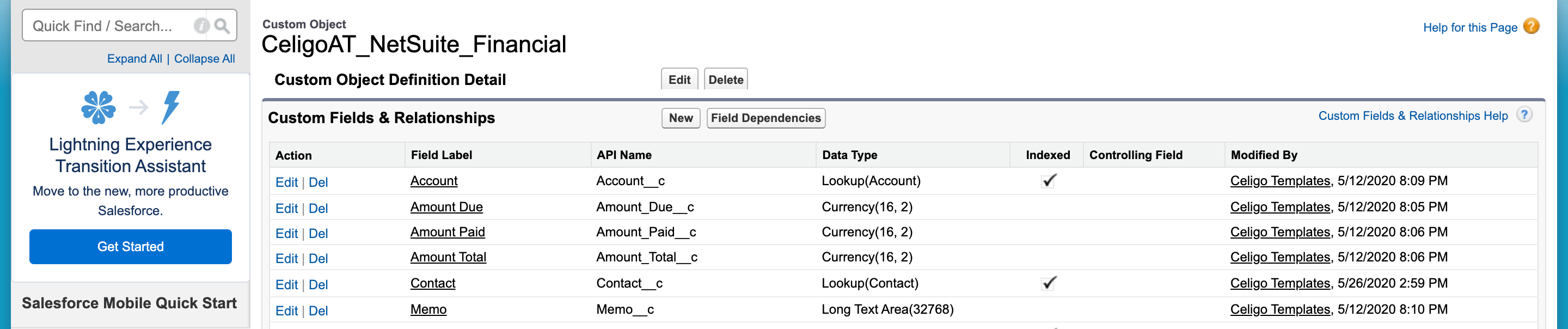This screenshot has height=329, width=1568.
Task: Click the search magnifier icon in Quick Find
Action: coord(222,26)
